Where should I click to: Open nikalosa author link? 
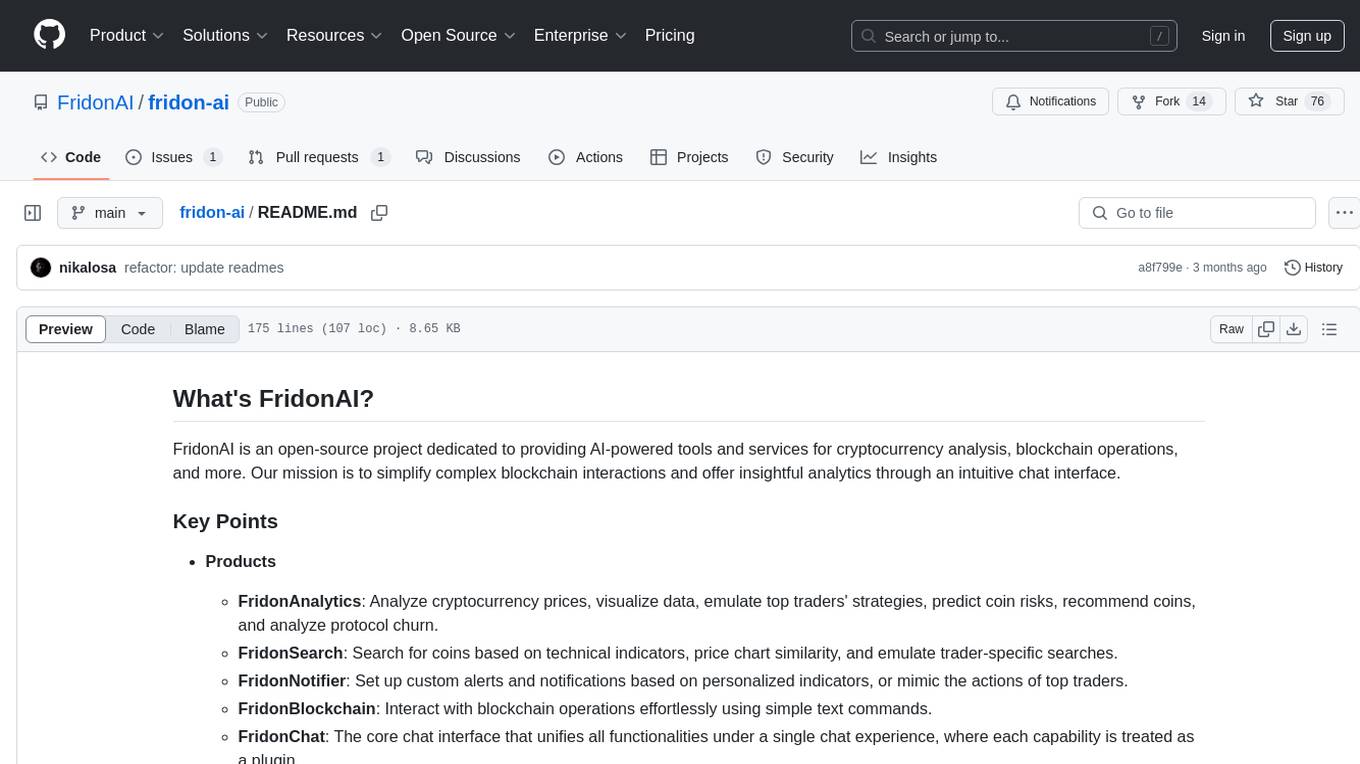click(x=88, y=268)
